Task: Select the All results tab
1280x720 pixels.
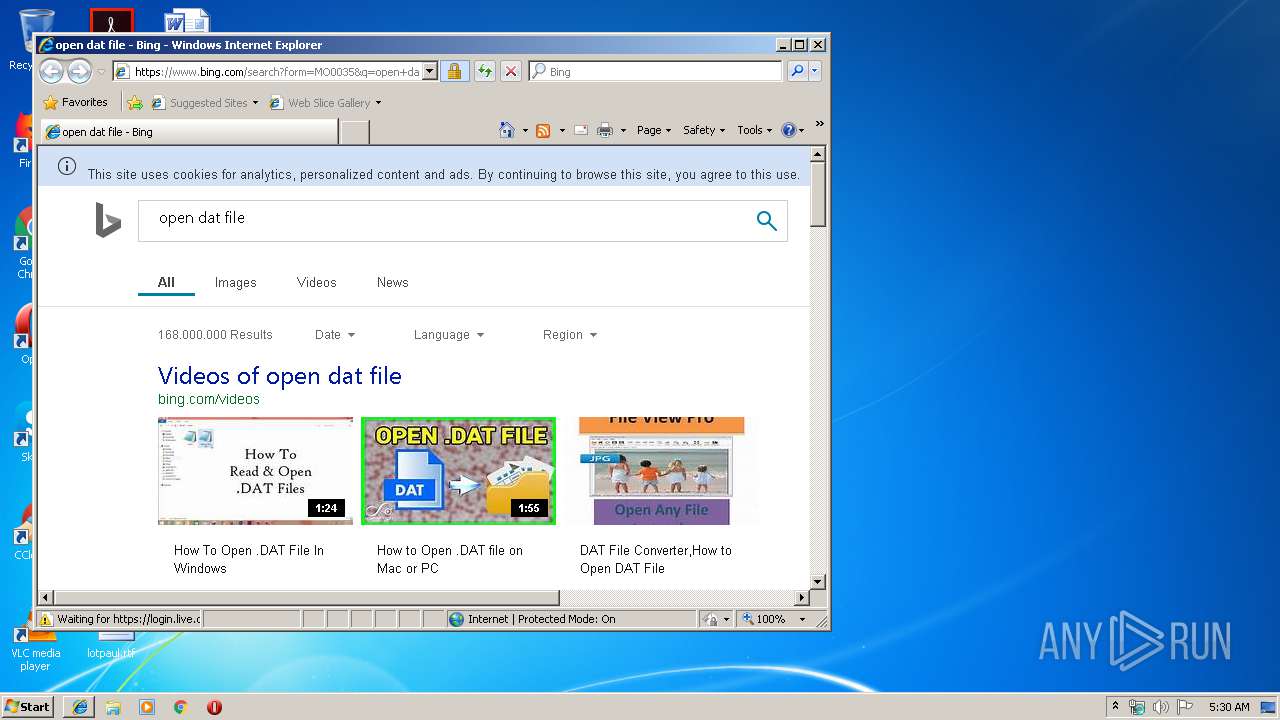Action: pos(166,283)
